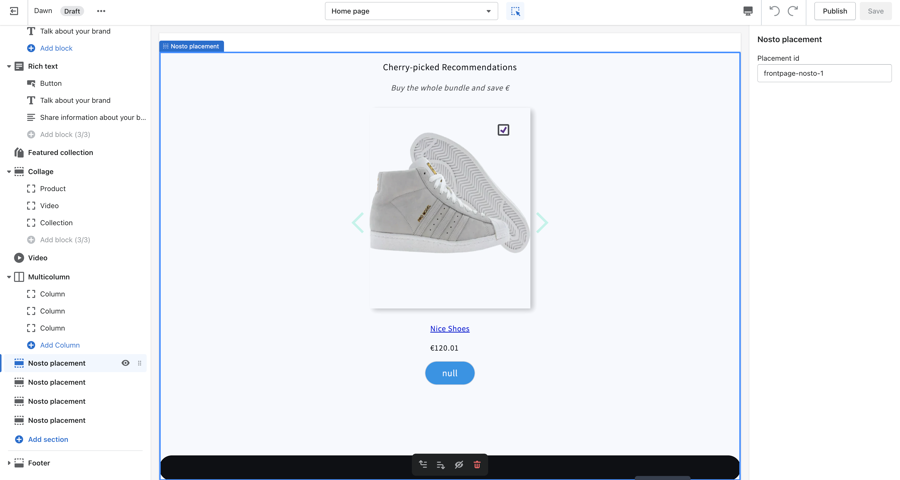Open the three-dot theme actions menu
Image resolution: width=900 pixels, height=480 pixels.
(x=101, y=11)
